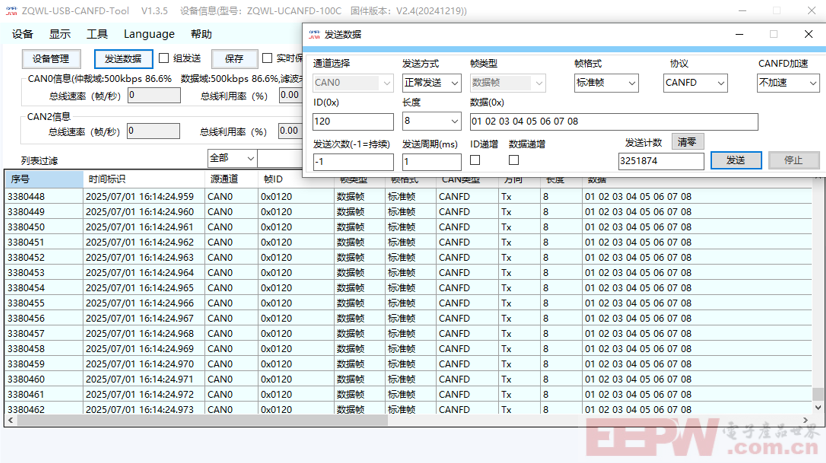The height and width of the screenshot is (463, 826).
Task: Click the 发送周期(ms) field
Action: point(431,162)
